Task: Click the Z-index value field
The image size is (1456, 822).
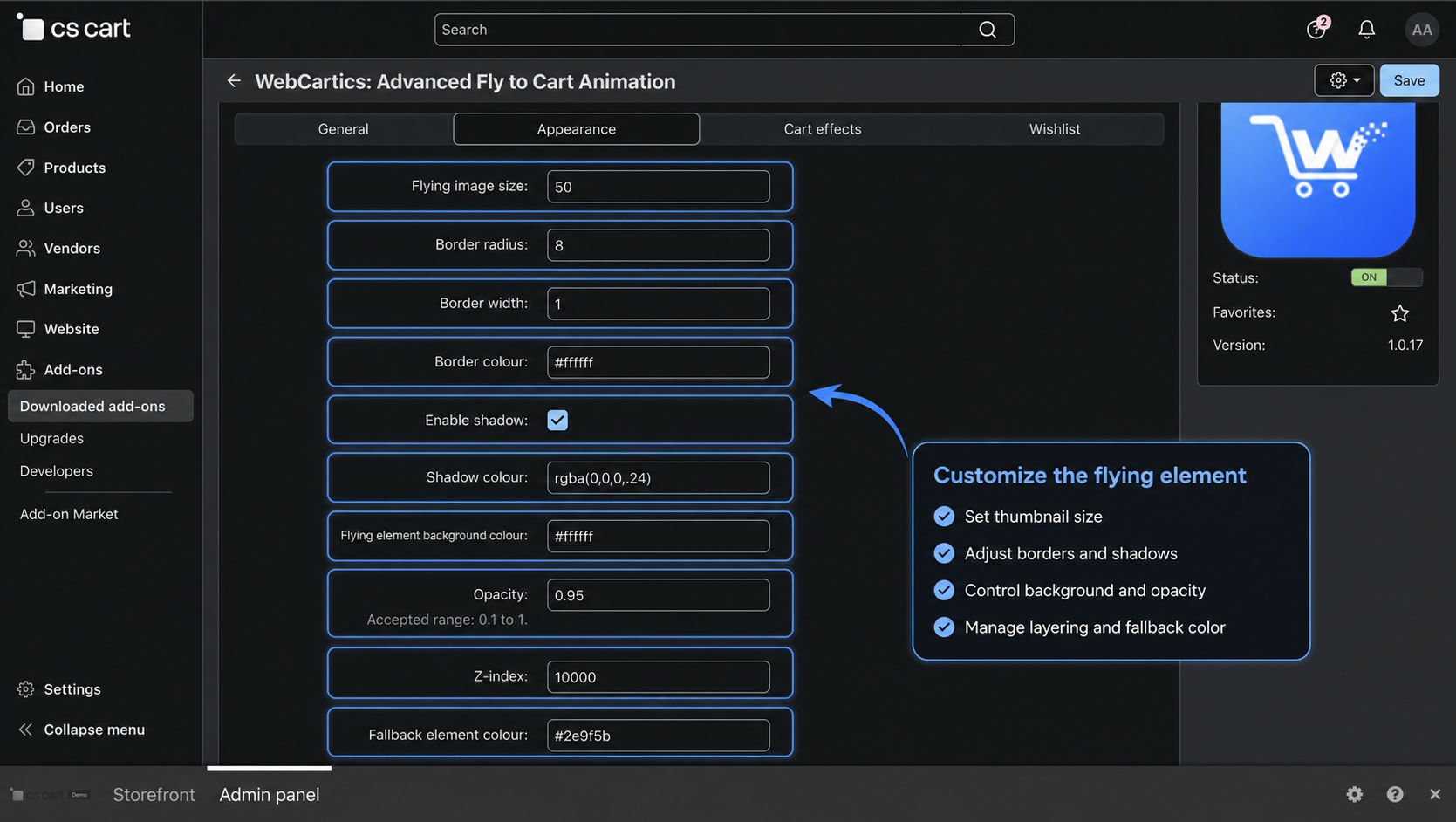Action: pos(658,677)
